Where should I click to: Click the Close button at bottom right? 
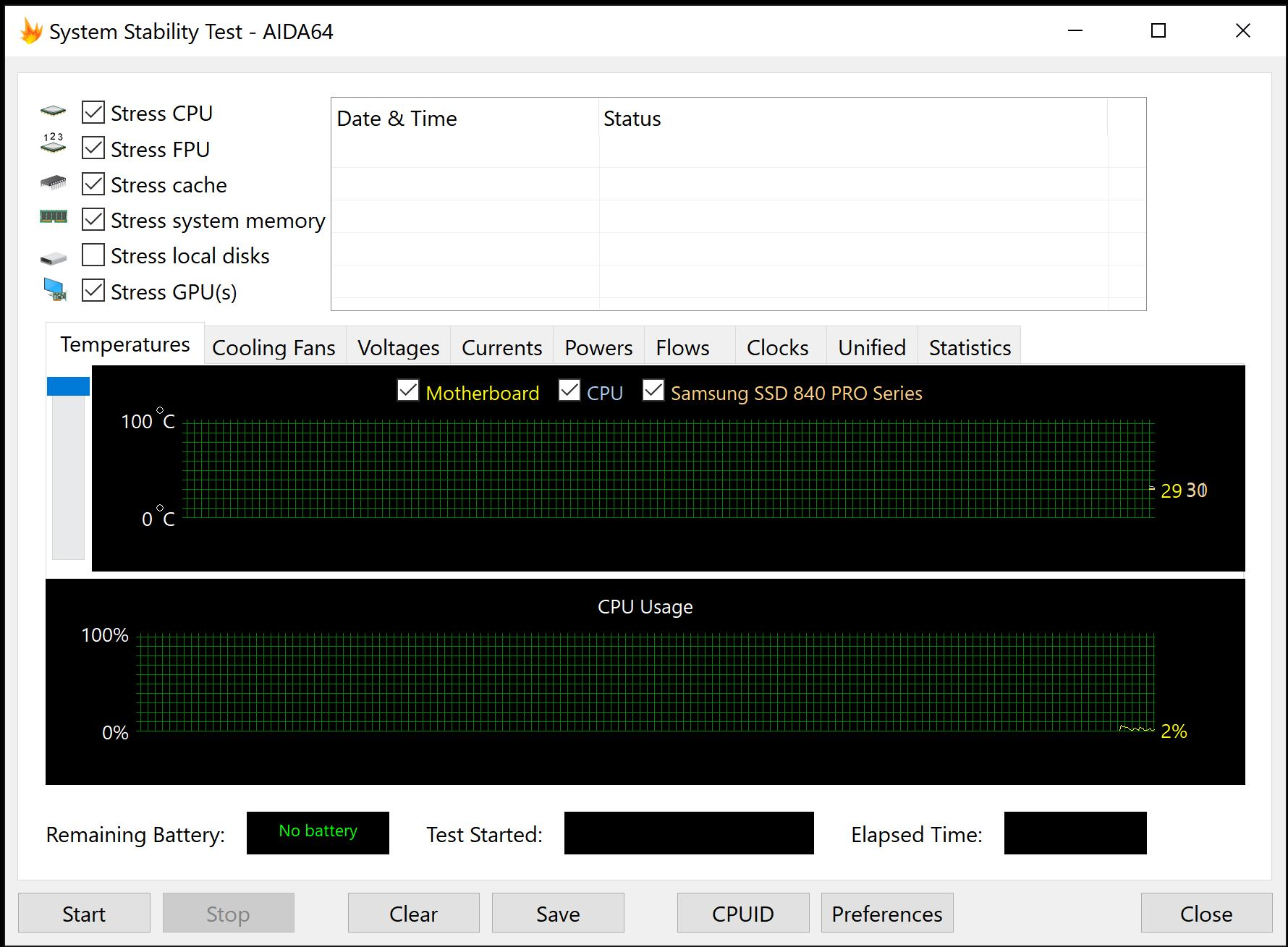1206,913
